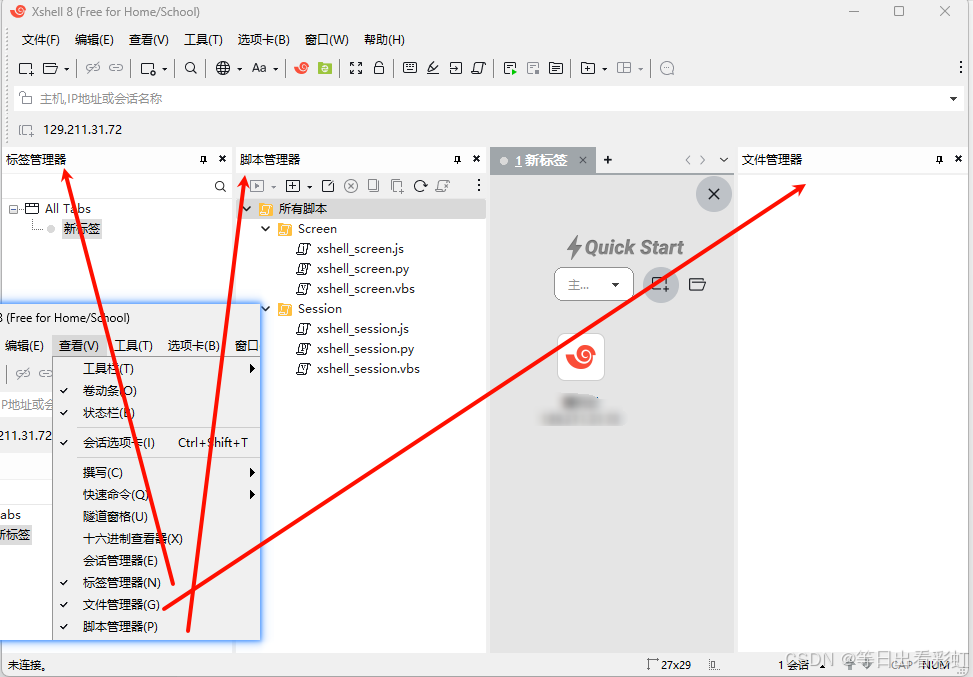Click new session icon beside Quick Start host box

click(660, 284)
